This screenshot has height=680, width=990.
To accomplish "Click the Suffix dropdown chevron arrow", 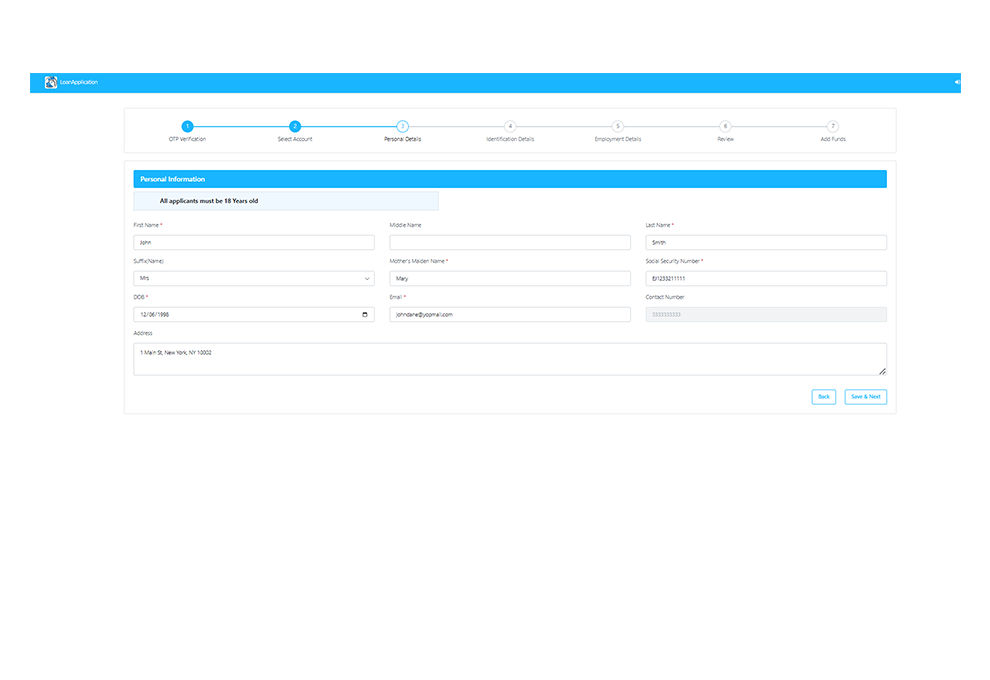I will (x=366, y=278).
